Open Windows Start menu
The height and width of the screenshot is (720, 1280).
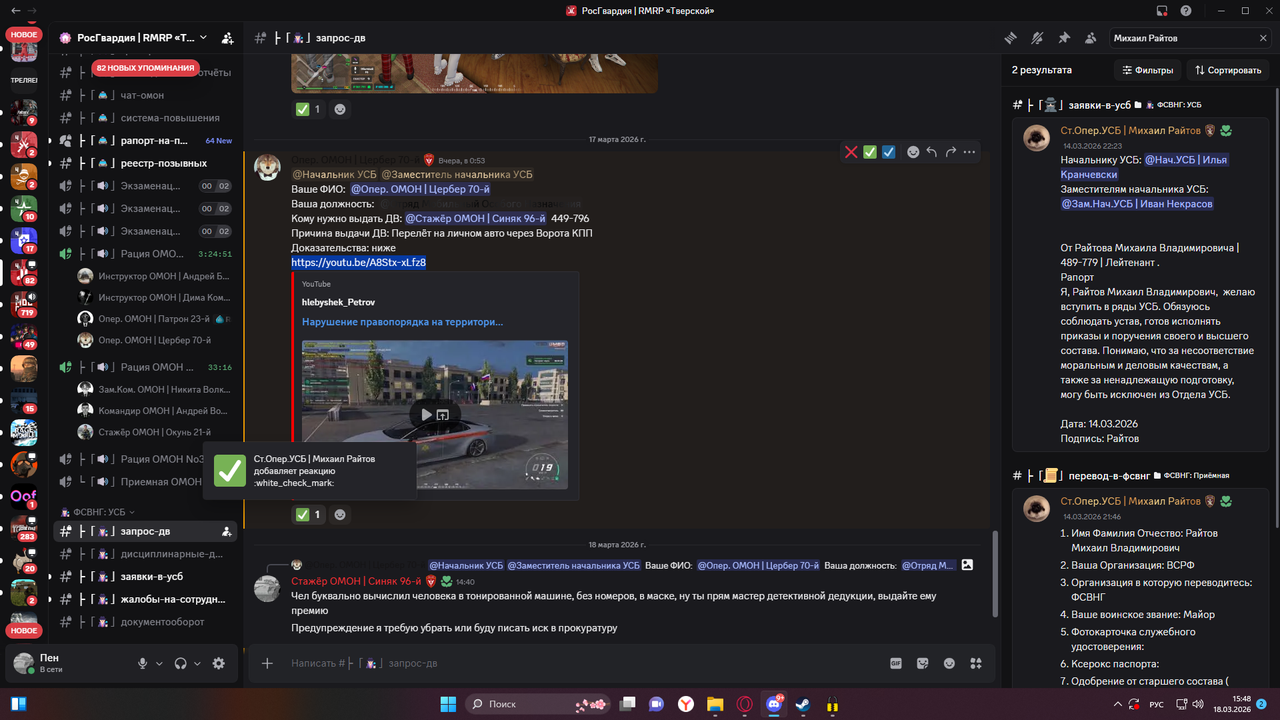[x=447, y=704]
